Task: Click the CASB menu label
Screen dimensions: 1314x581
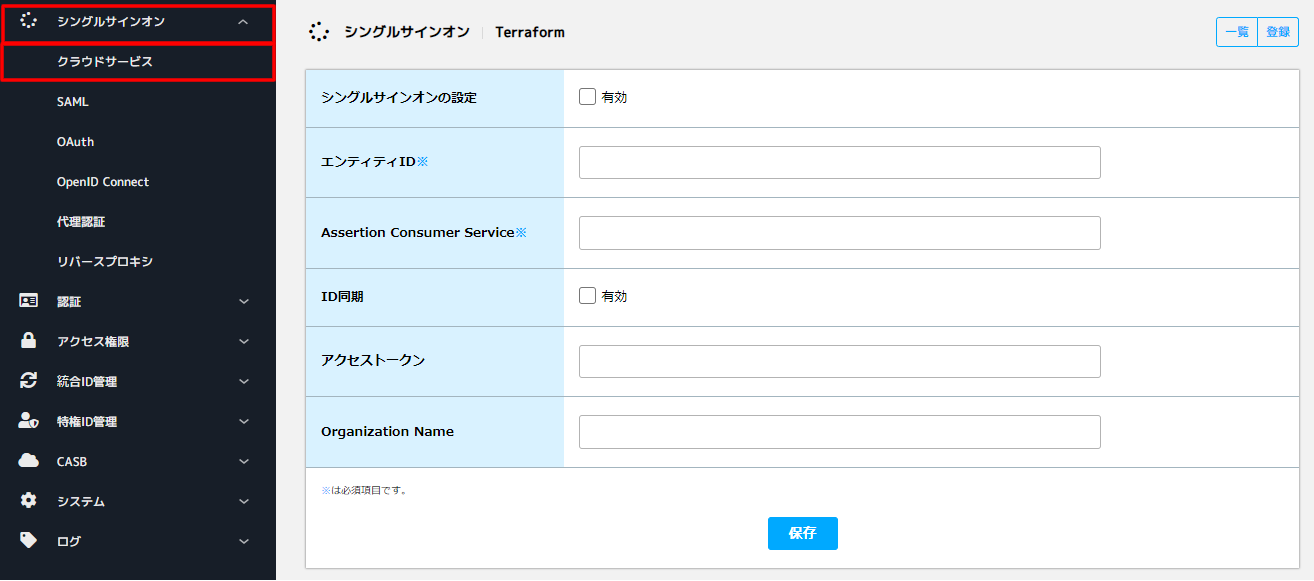Action: (72, 461)
